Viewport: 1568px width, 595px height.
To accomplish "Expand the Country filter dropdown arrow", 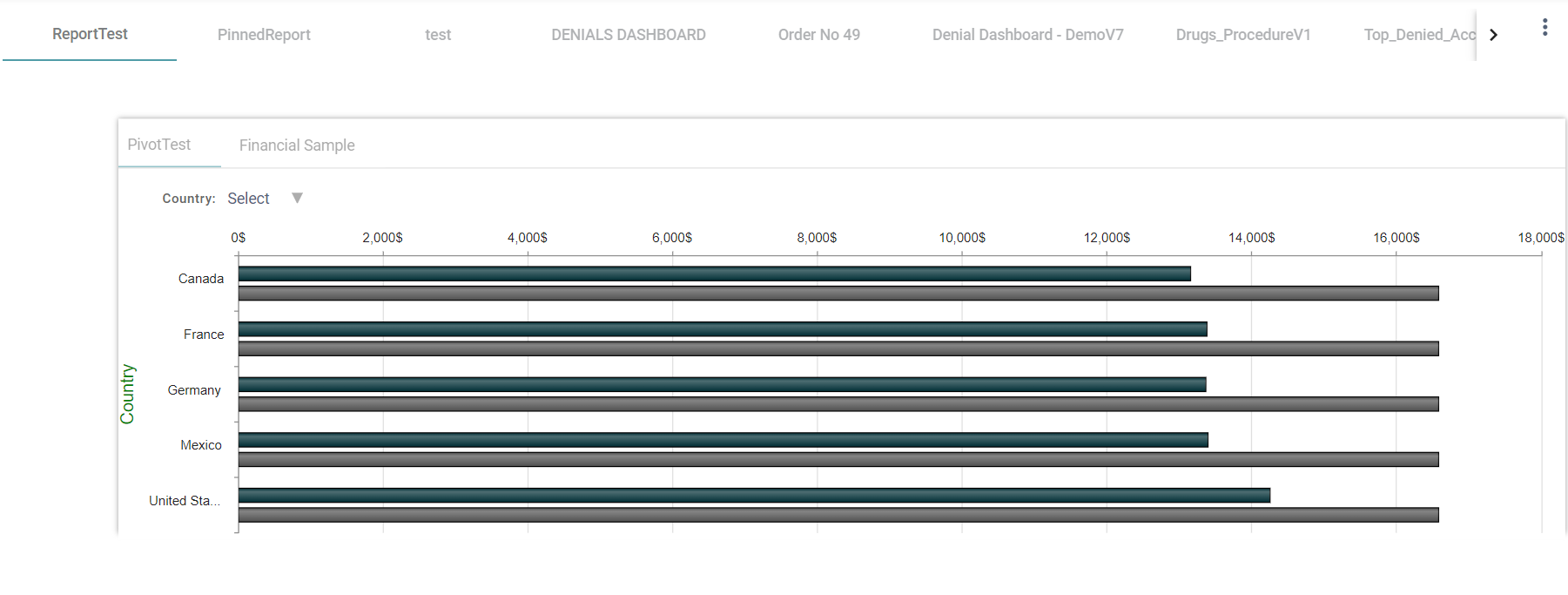I will click(x=297, y=199).
